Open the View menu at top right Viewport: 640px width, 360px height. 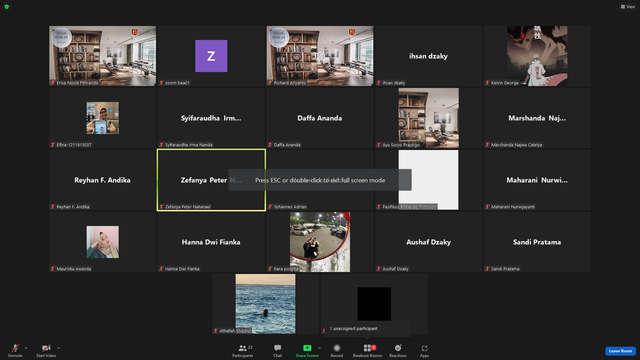point(628,7)
